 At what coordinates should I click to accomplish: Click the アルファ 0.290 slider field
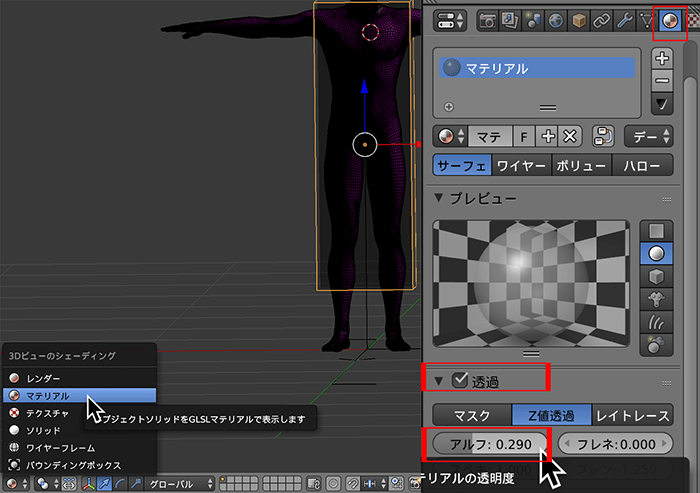click(x=490, y=444)
